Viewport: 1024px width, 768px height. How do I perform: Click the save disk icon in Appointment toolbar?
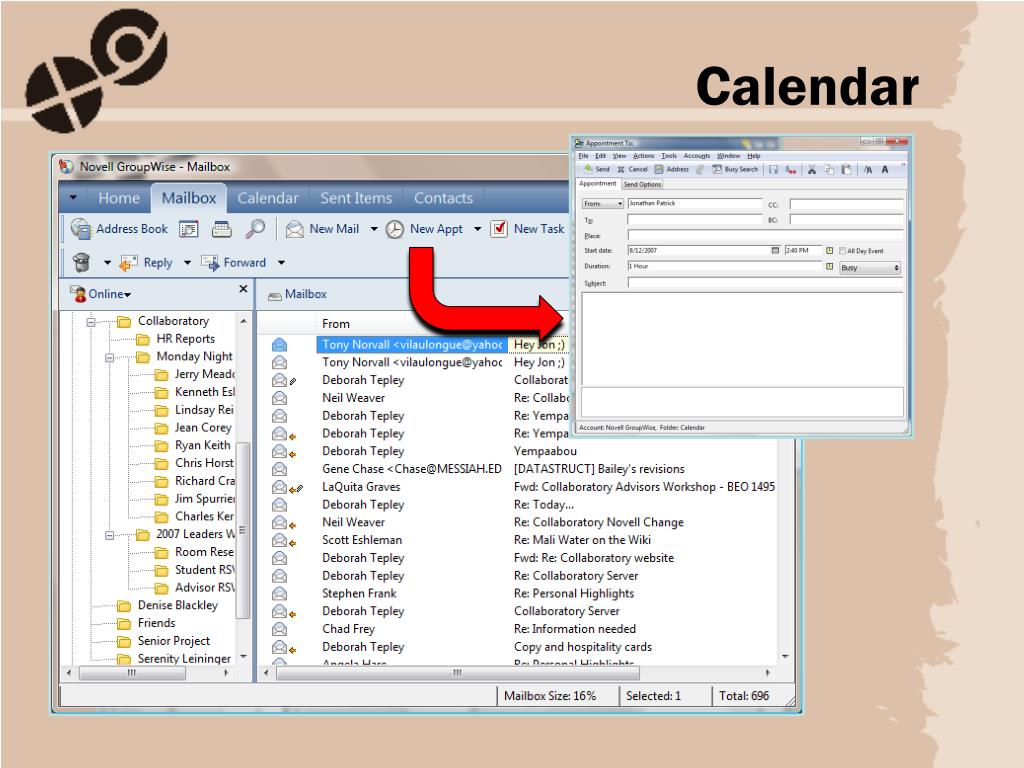(774, 170)
